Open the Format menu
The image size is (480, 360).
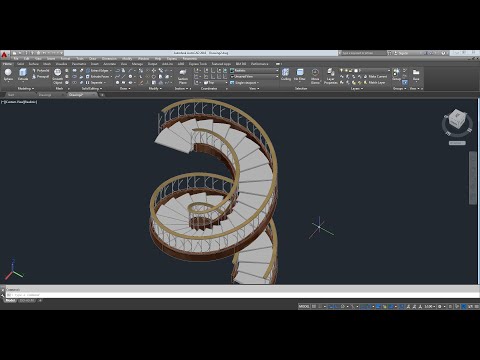(x=65, y=59)
